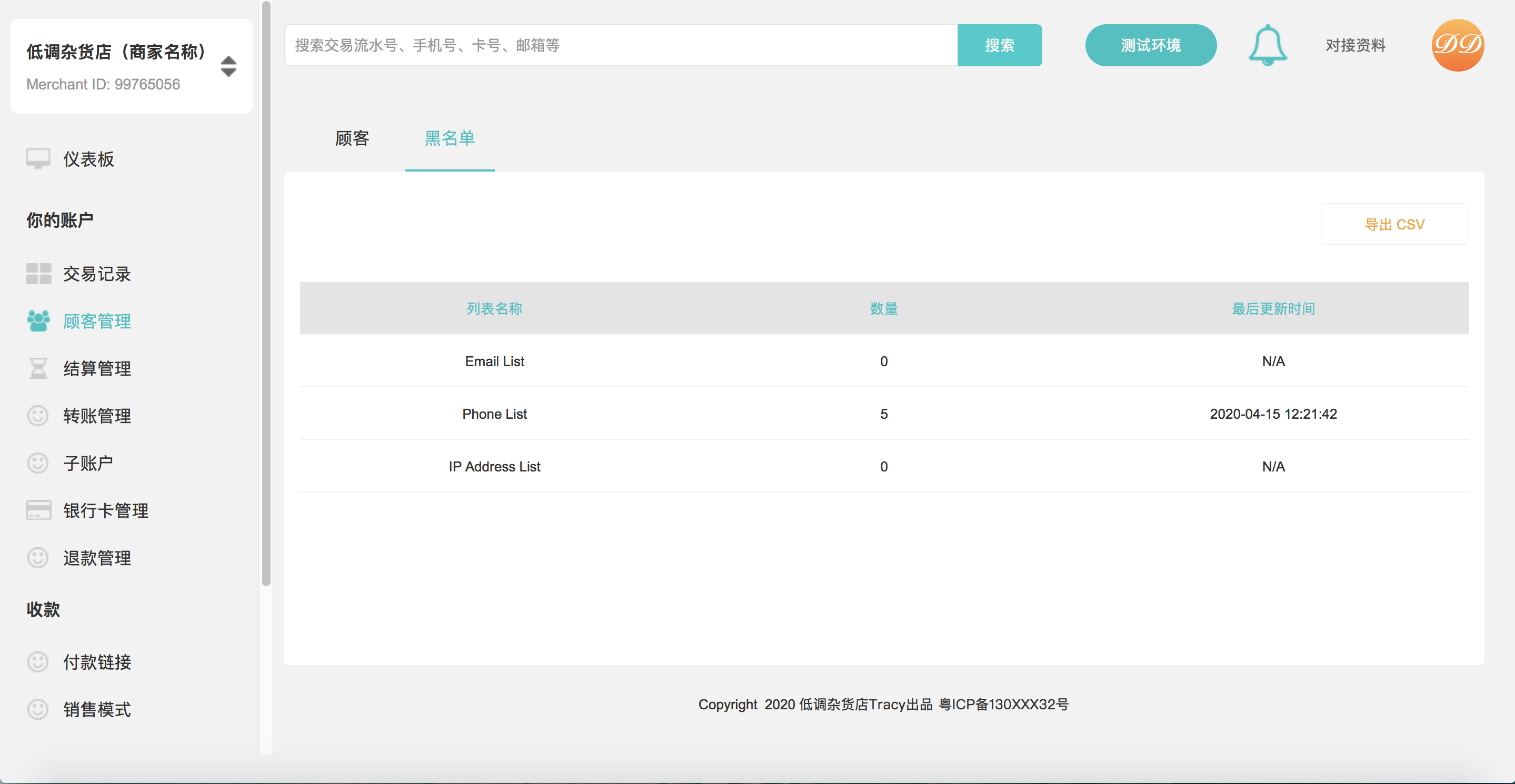Open 交易记录 in the sidebar
The image size is (1515, 784).
pos(97,274)
